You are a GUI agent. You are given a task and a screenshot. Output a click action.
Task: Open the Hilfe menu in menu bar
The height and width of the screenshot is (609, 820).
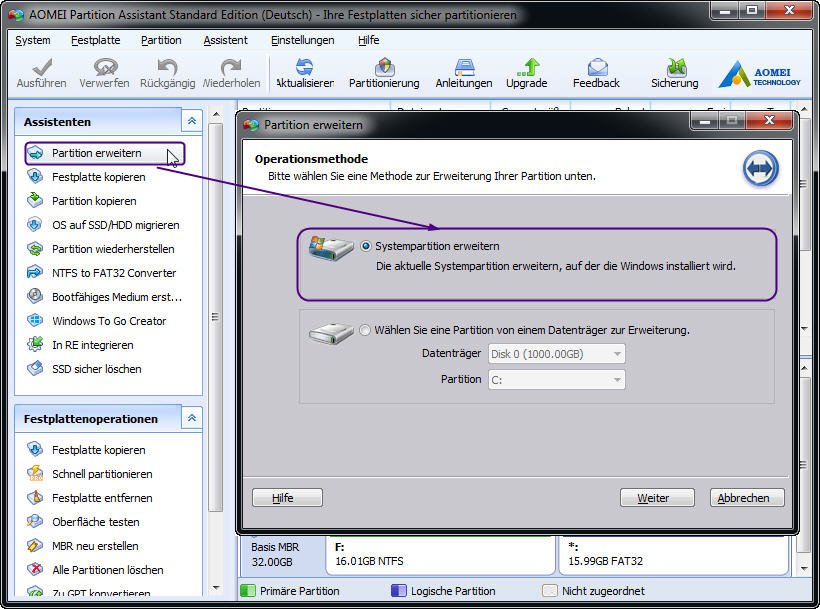click(x=369, y=40)
